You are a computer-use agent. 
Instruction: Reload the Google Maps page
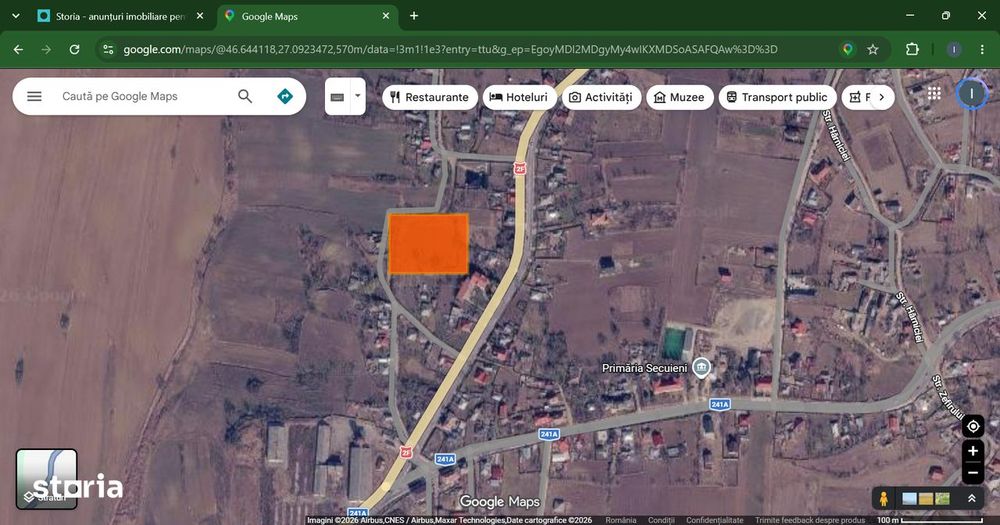74,49
